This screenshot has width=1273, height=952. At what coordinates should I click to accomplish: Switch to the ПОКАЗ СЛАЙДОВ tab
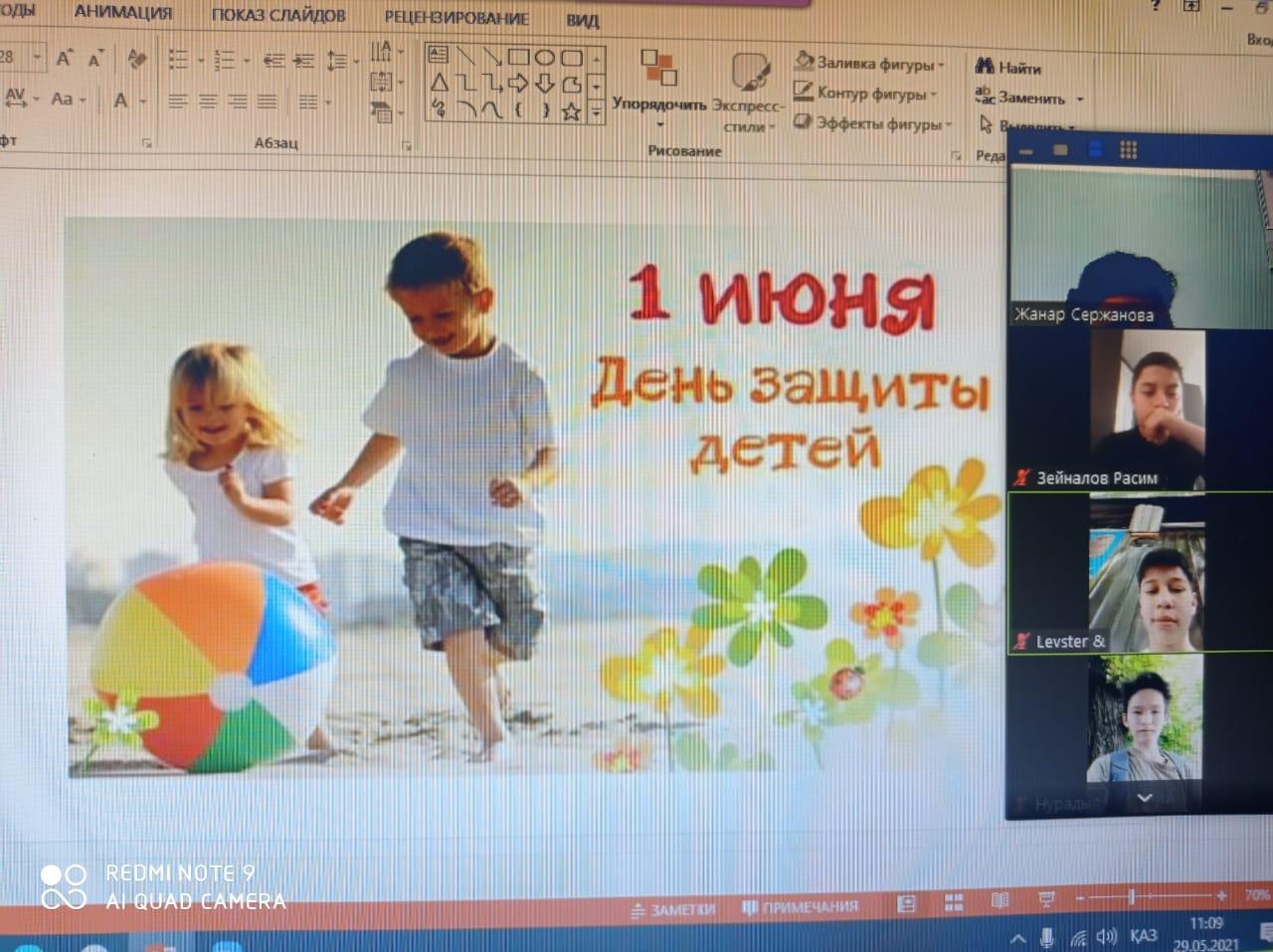click(x=278, y=15)
